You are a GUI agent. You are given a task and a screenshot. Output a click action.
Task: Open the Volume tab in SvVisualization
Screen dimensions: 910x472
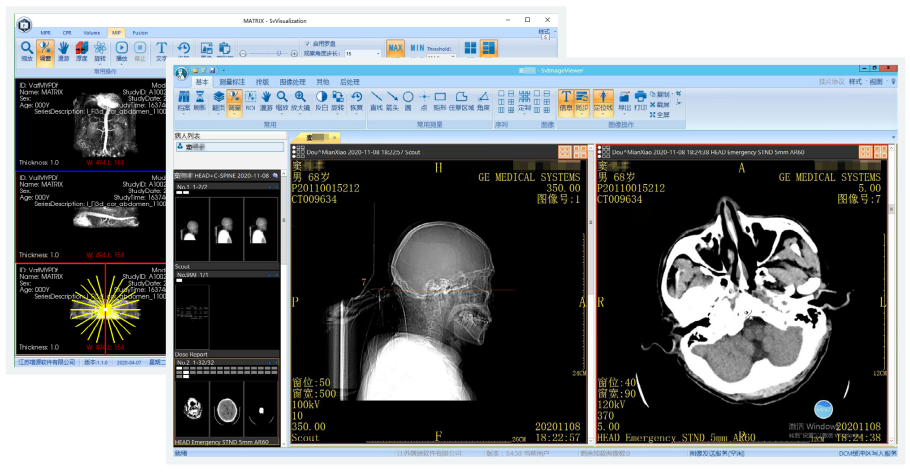(92, 33)
